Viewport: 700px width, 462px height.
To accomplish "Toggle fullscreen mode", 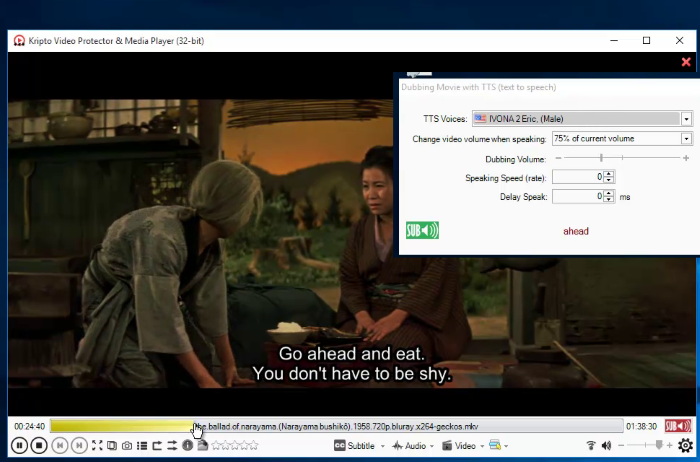I will (x=97, y=445).
